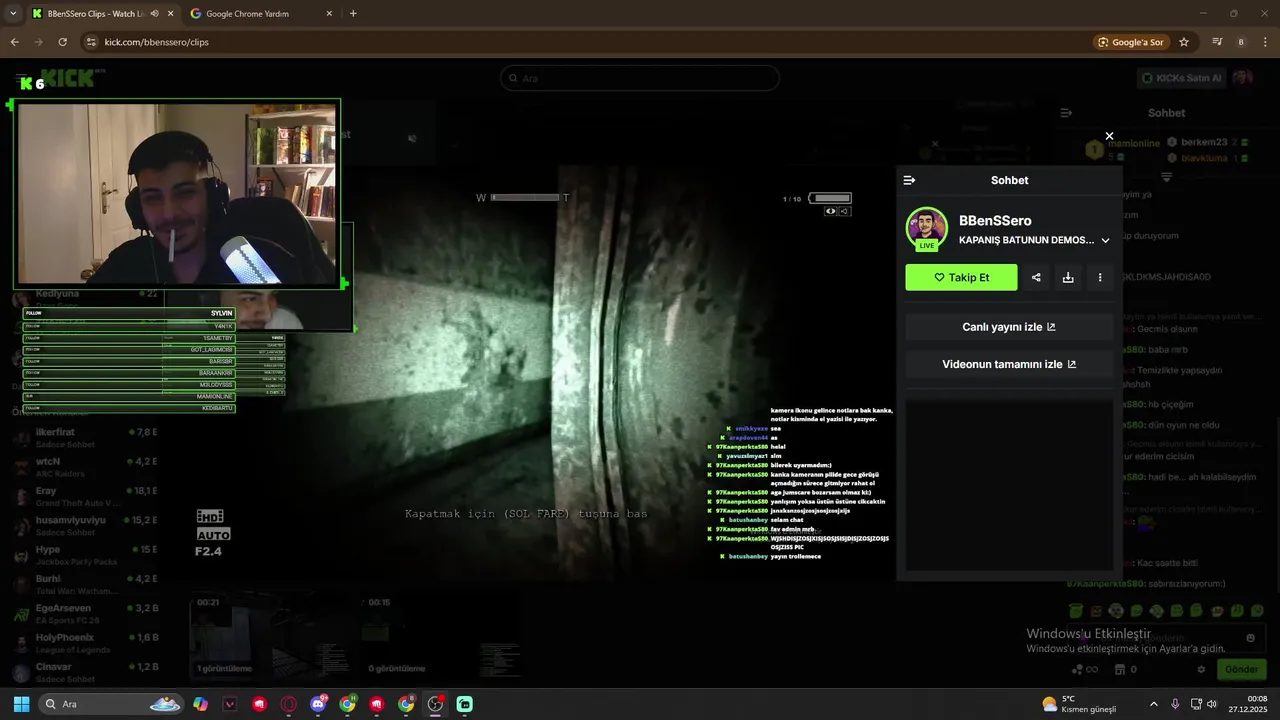Image resolution: width=1280 pixels, height=720 pixels.
Task: Reload the Kick page
Action: 62,42
